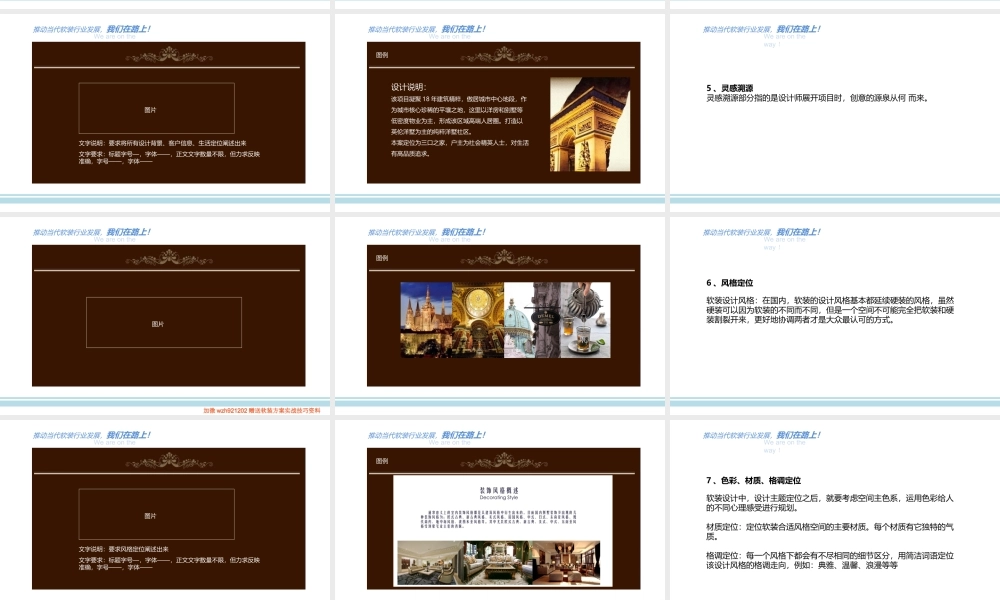
Task: Click the paragraph starting 软装设计中,设计主题定位
Action: pos(830,503)
